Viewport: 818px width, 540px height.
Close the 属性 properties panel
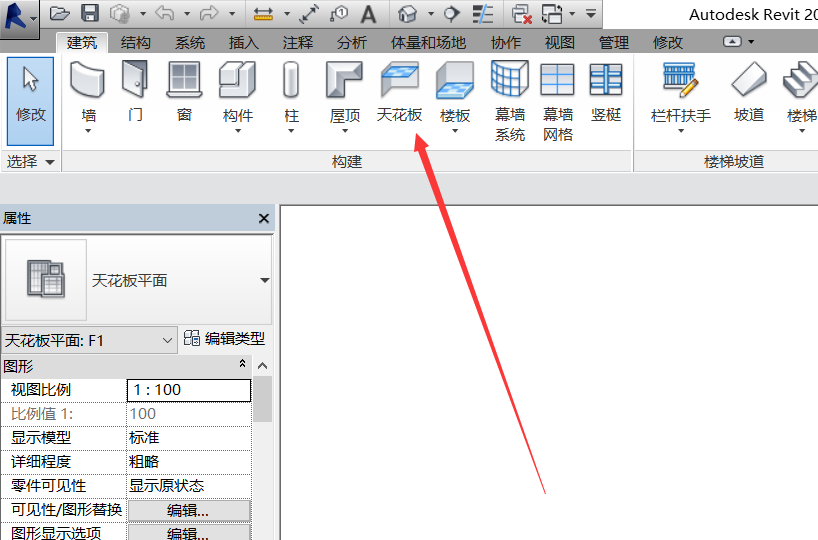click(x=264, y=218)
